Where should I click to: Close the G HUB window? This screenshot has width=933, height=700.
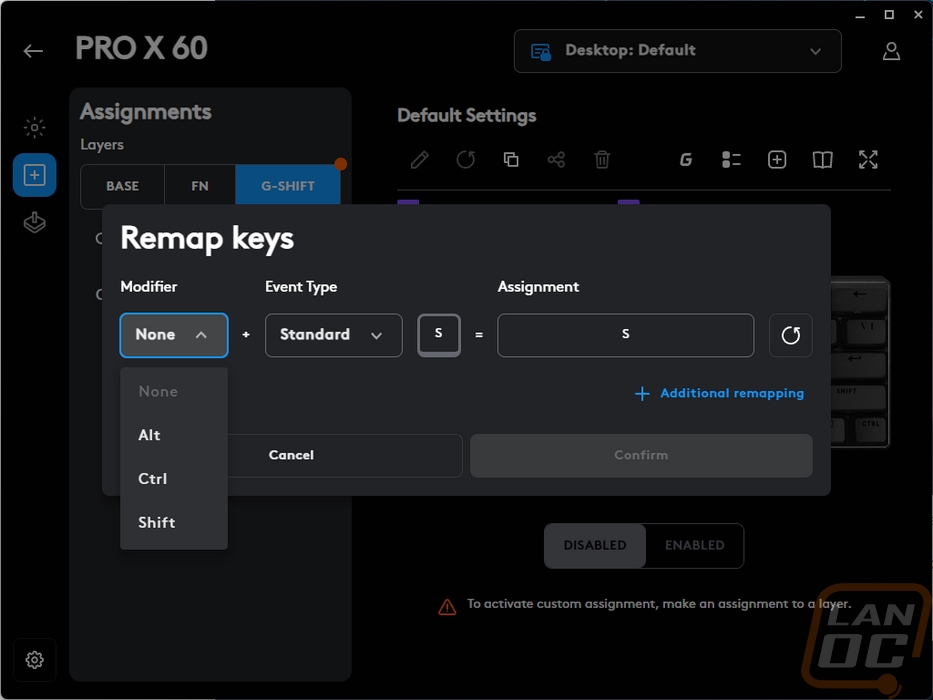tap(918, 15)
